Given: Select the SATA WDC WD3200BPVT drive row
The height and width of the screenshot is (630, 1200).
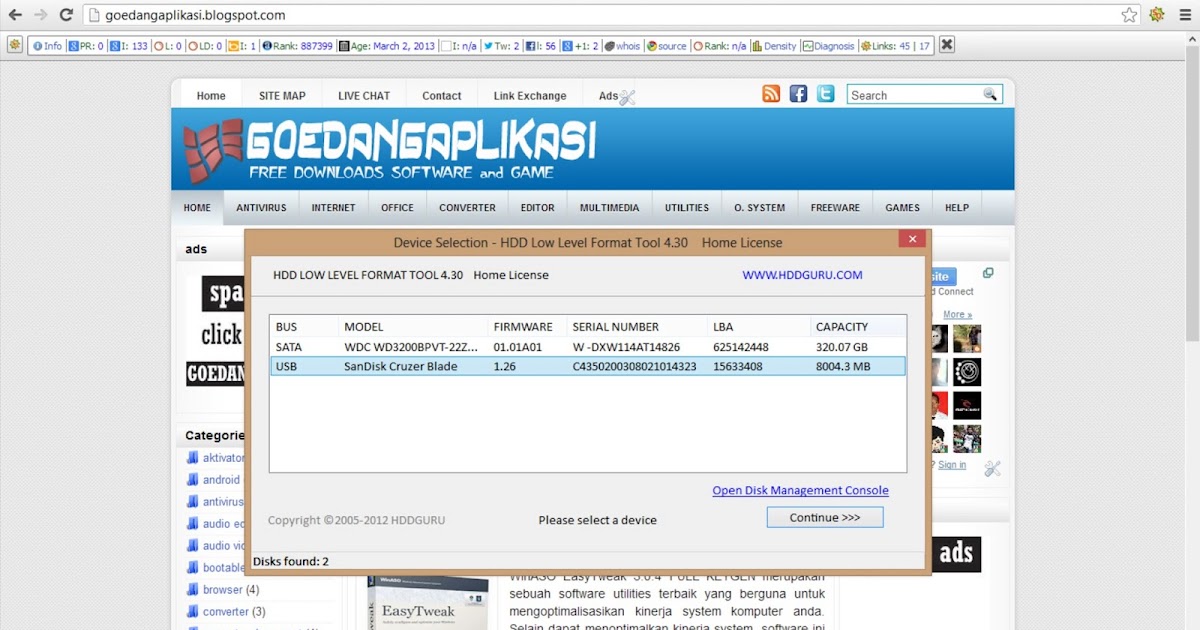Looking at the screenshot, I should tap(588, 347).
